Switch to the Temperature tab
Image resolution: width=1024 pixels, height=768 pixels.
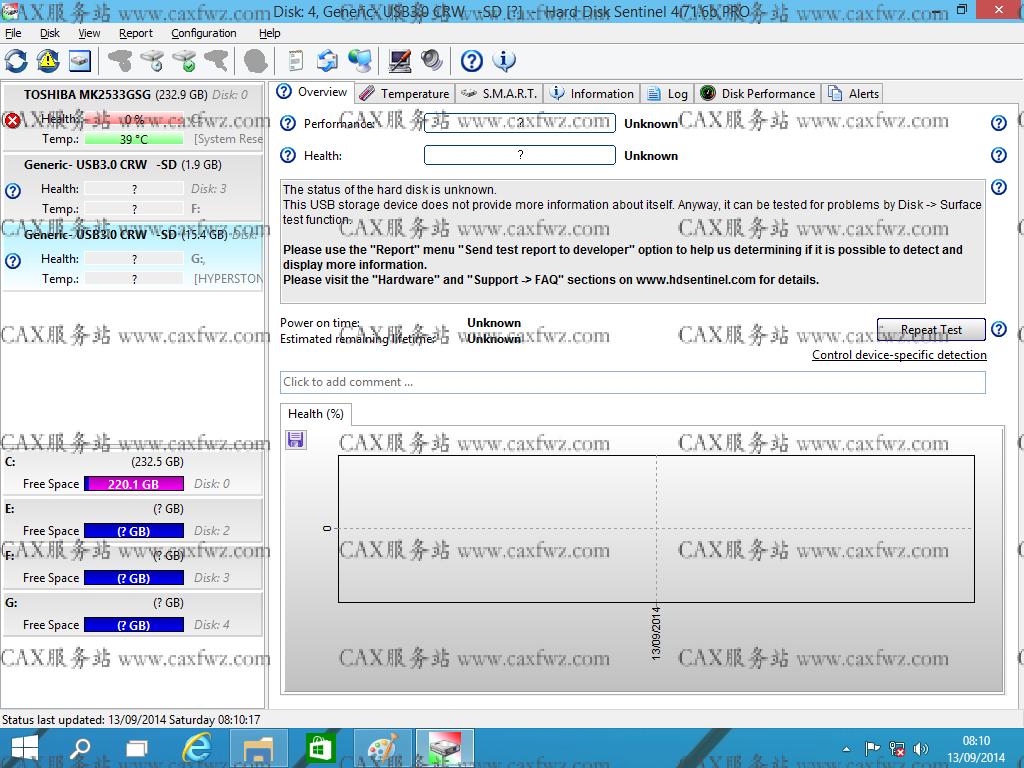pos(405,94)
